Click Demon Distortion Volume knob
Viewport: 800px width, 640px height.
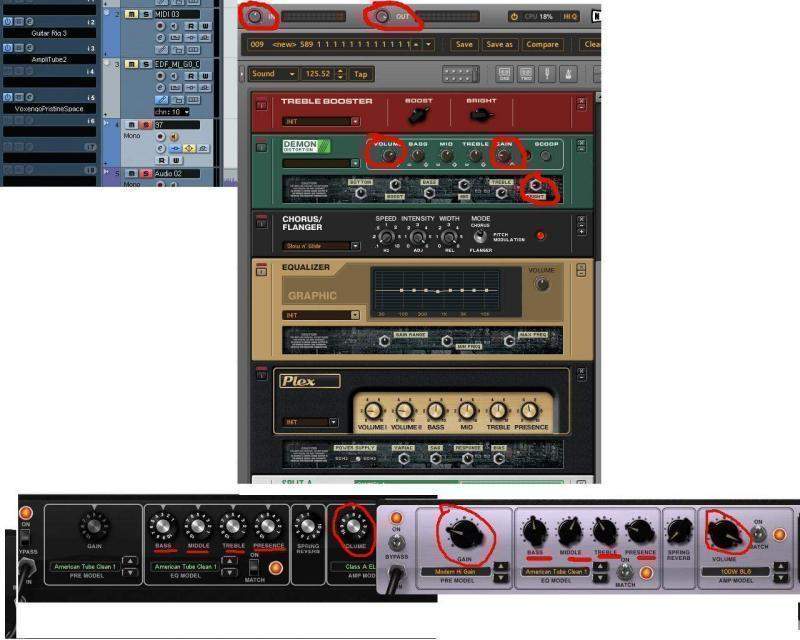point(389,156)
